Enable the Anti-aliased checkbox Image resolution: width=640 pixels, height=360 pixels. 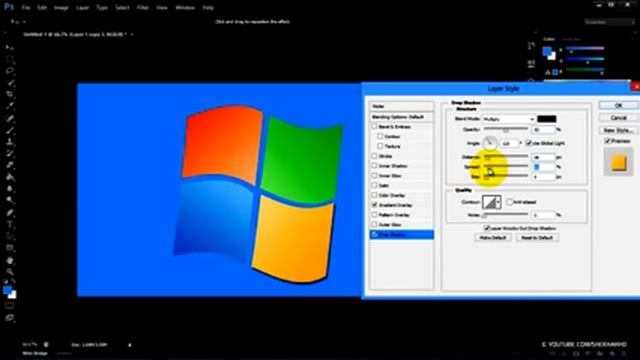509,202
